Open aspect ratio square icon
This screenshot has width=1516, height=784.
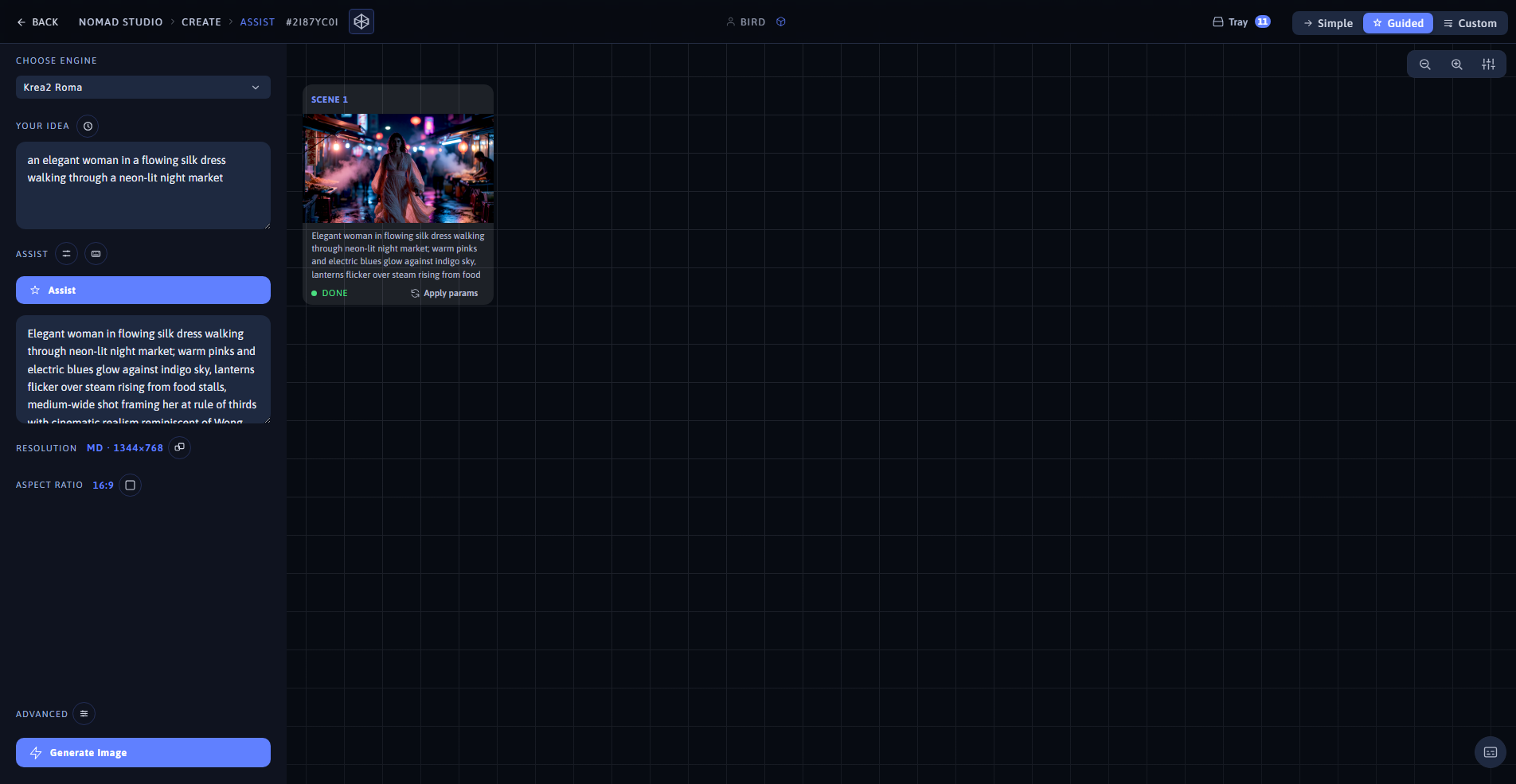131,485
